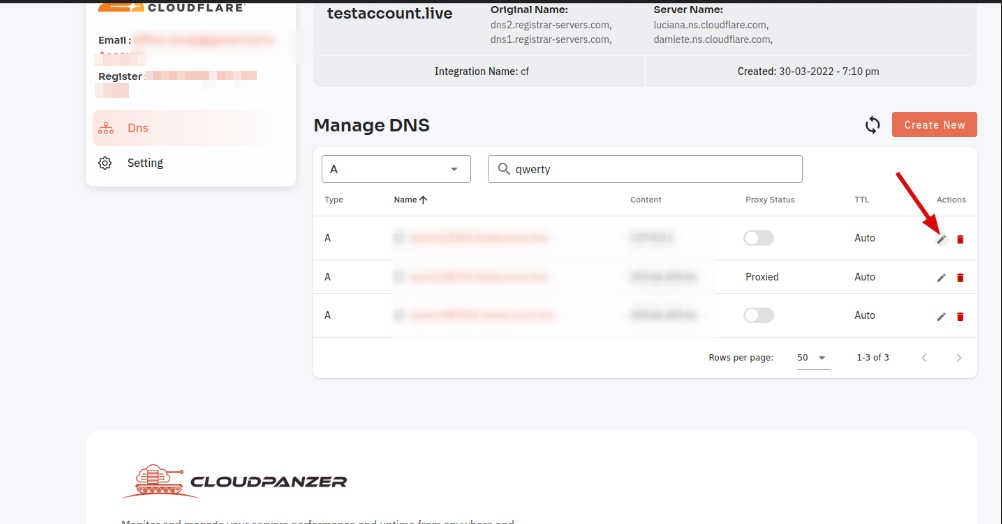Edit the Proxied A record with pencil icon
The height and width of the screenshot is (524, 1002).
(x=941, y=277)
